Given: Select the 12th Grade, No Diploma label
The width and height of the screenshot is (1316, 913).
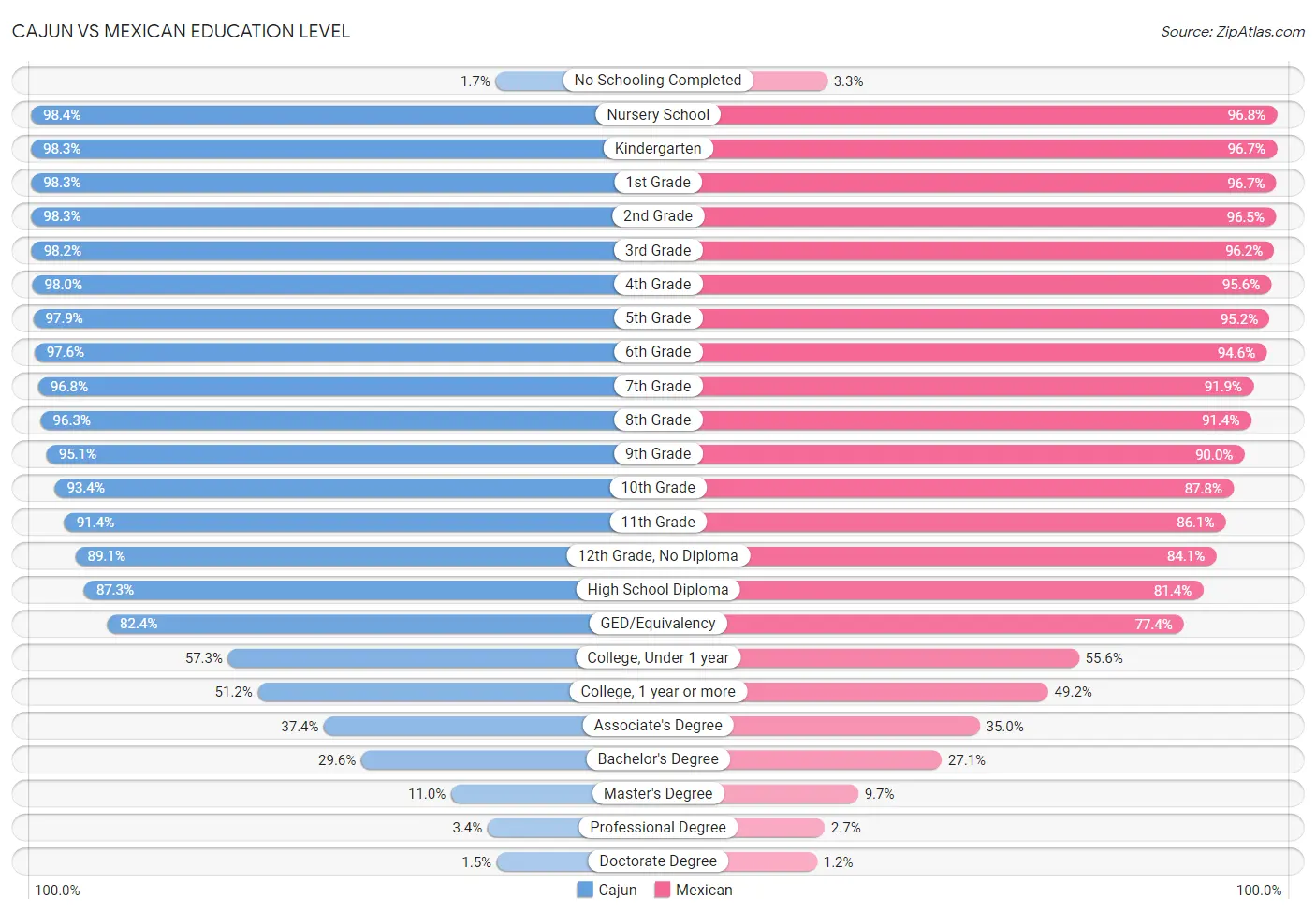Looking at the screenshot, I should [658, 555].
